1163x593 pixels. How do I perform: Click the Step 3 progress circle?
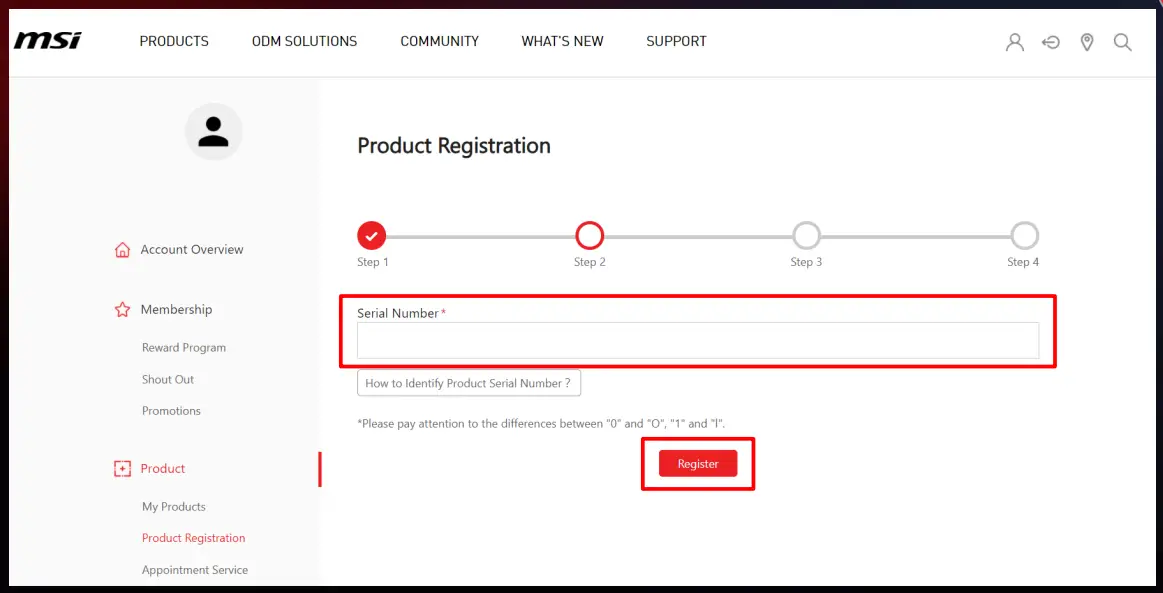coord(806,236)
